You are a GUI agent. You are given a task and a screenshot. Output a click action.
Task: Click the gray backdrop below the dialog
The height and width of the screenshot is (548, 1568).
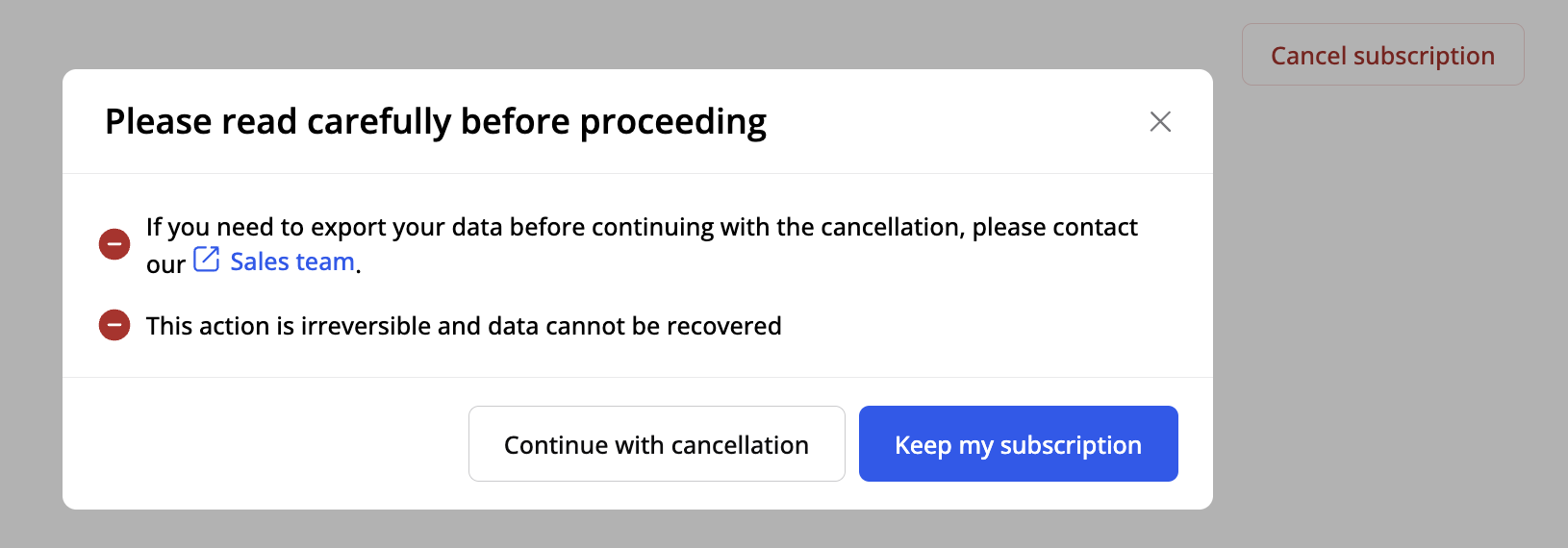(635, 531)
